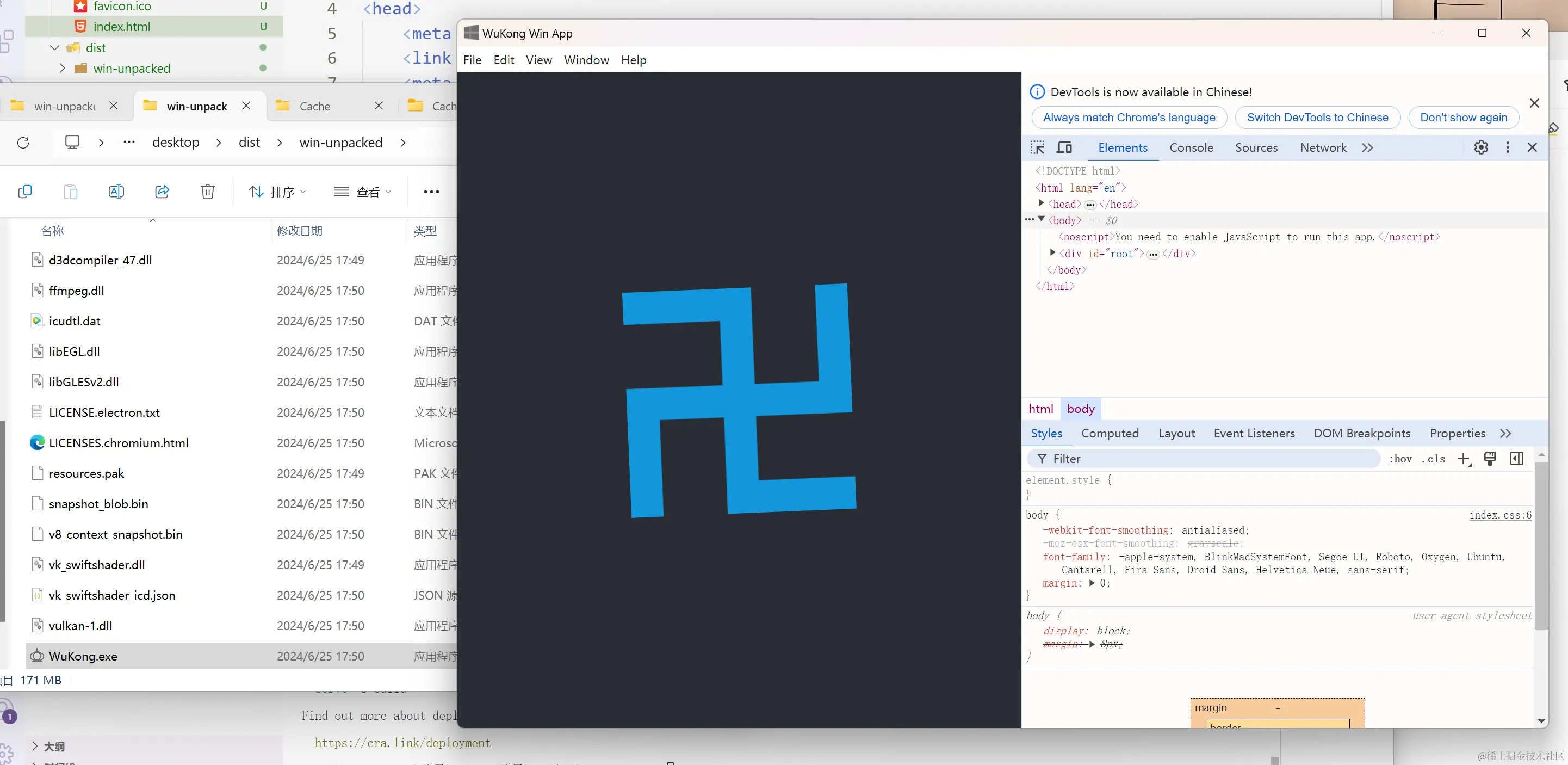
Task: Expand the head element node
Action: tap(1041, 203)
